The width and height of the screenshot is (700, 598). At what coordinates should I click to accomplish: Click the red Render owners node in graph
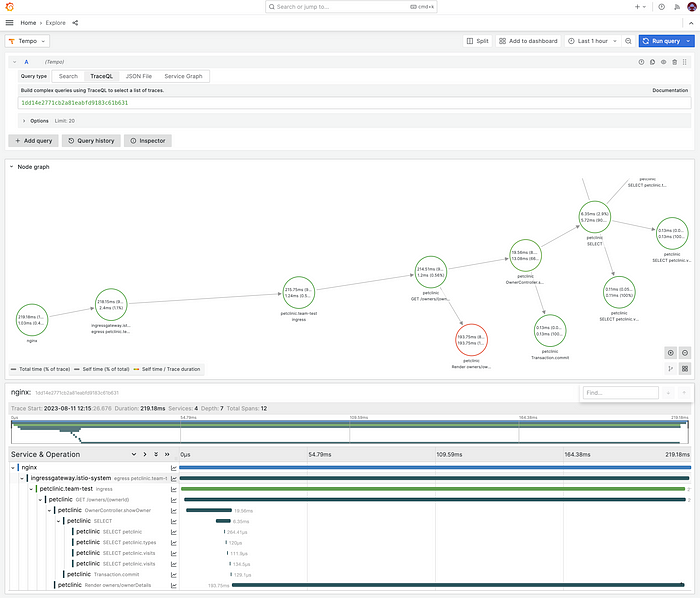pyautogui.click(x=471, y=340)
